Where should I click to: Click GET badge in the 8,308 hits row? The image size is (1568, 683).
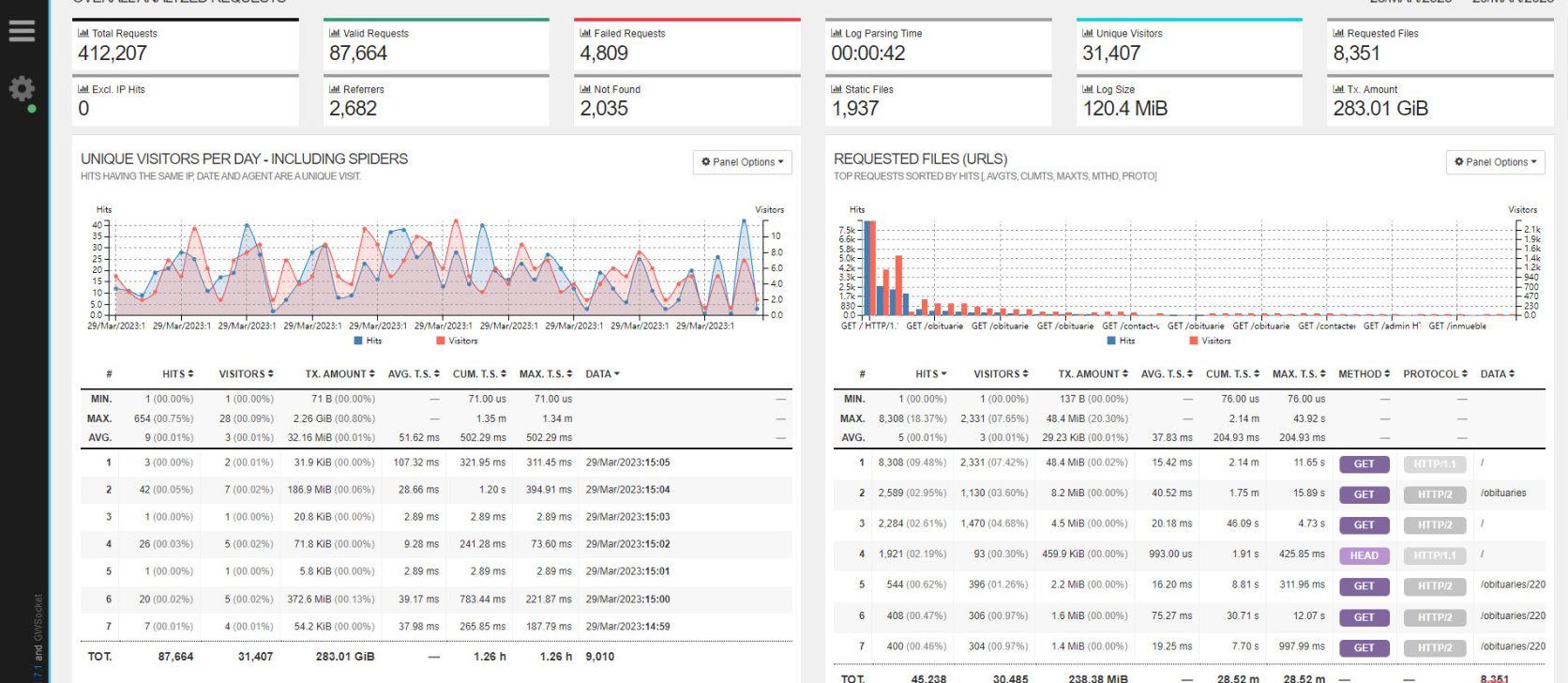(x=1364, y=463)
